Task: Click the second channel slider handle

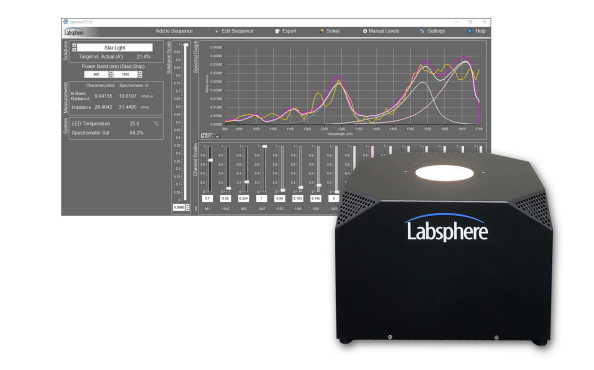Action: coord(228,188)
